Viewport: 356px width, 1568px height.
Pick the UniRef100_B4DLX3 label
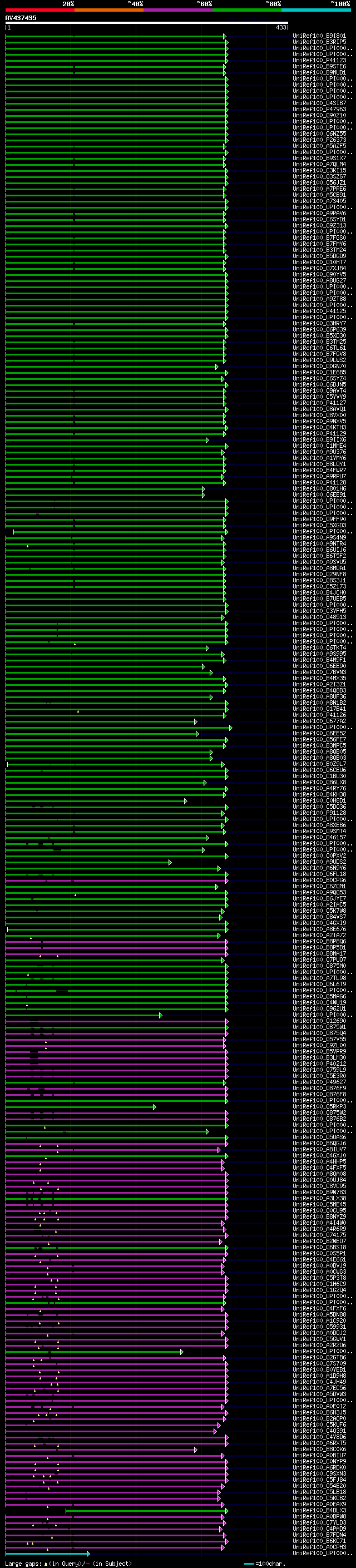click(319, 1510)
